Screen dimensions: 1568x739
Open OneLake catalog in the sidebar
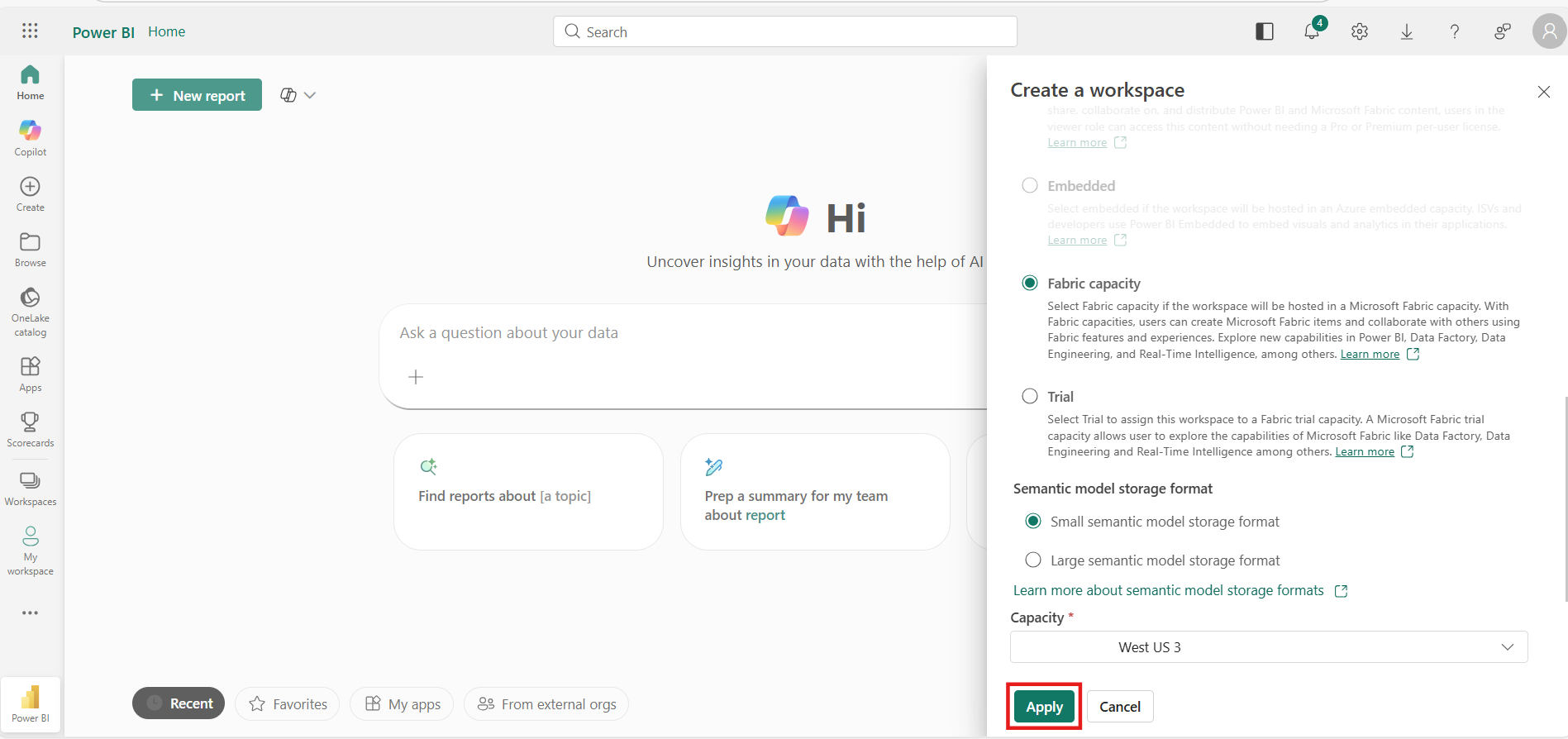click(x=31, y=312)
